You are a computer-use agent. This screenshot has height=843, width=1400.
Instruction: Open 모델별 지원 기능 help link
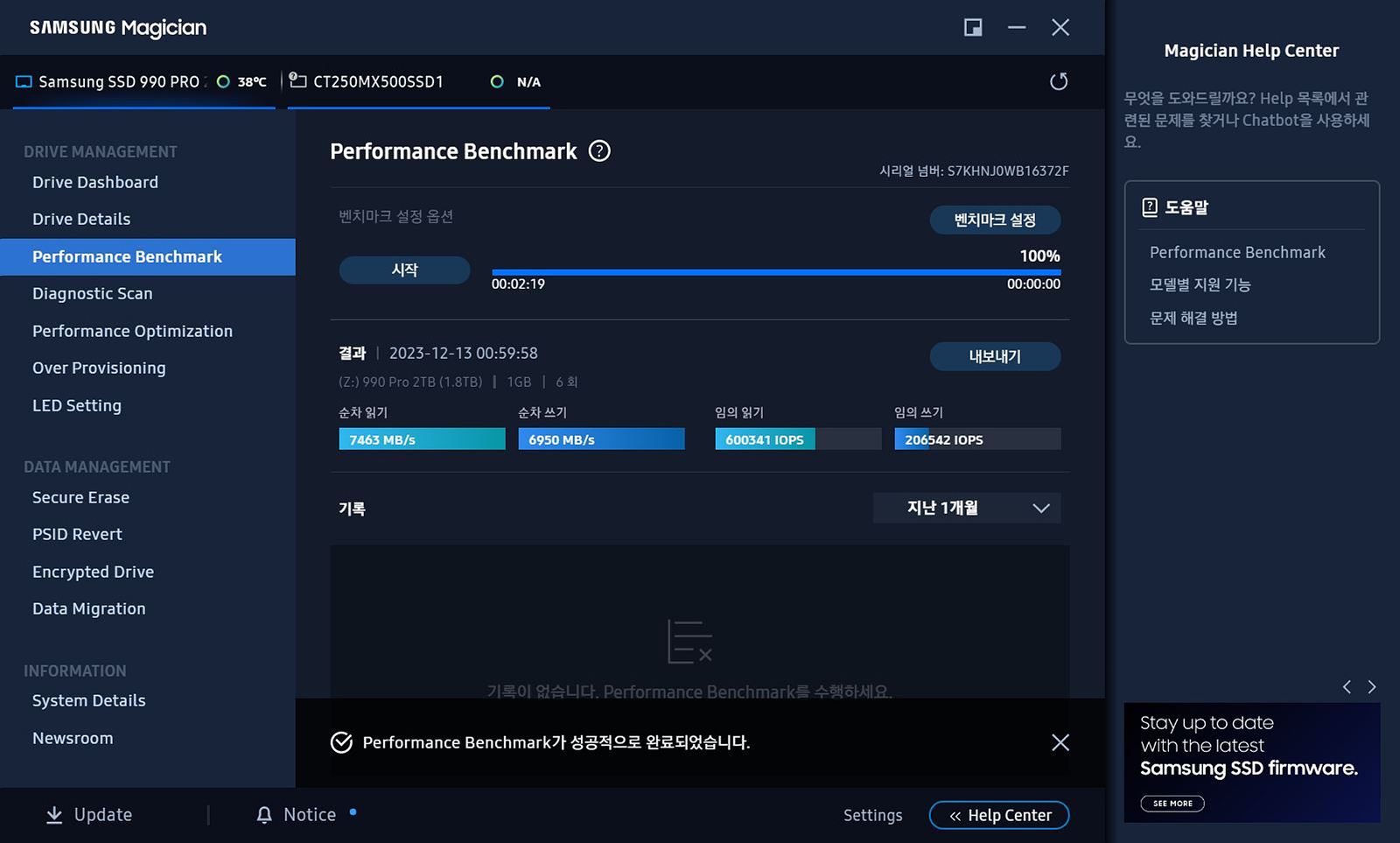pos(1200,285)
